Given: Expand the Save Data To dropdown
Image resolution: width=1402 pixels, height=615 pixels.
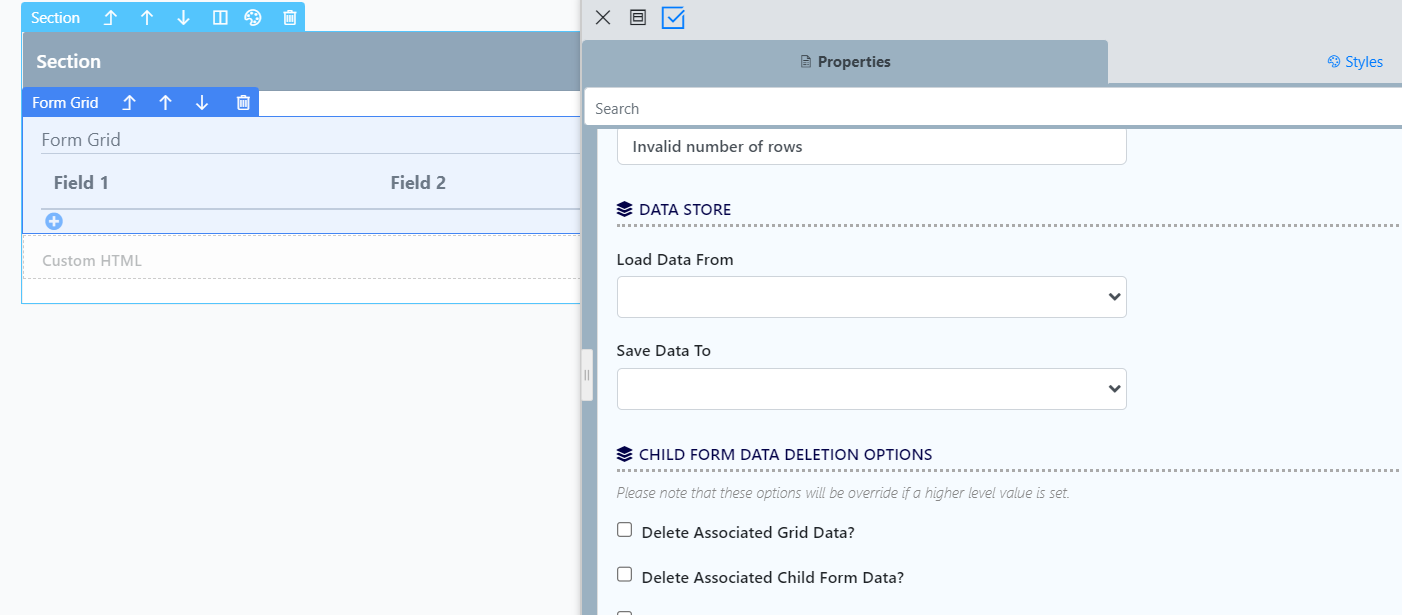Looking at the screenshot, I should coord(871,389).
